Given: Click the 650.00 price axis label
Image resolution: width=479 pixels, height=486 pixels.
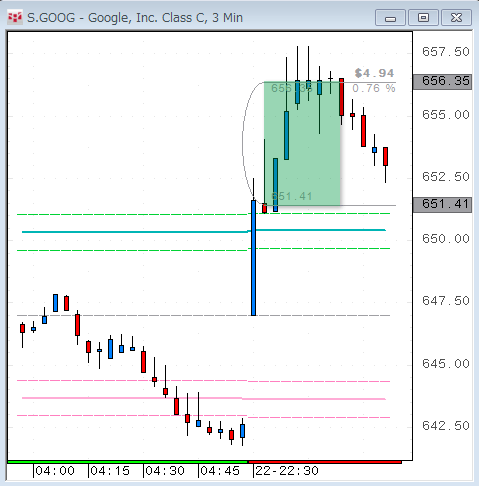Looking at the screenshot, I should coord(446,239).
